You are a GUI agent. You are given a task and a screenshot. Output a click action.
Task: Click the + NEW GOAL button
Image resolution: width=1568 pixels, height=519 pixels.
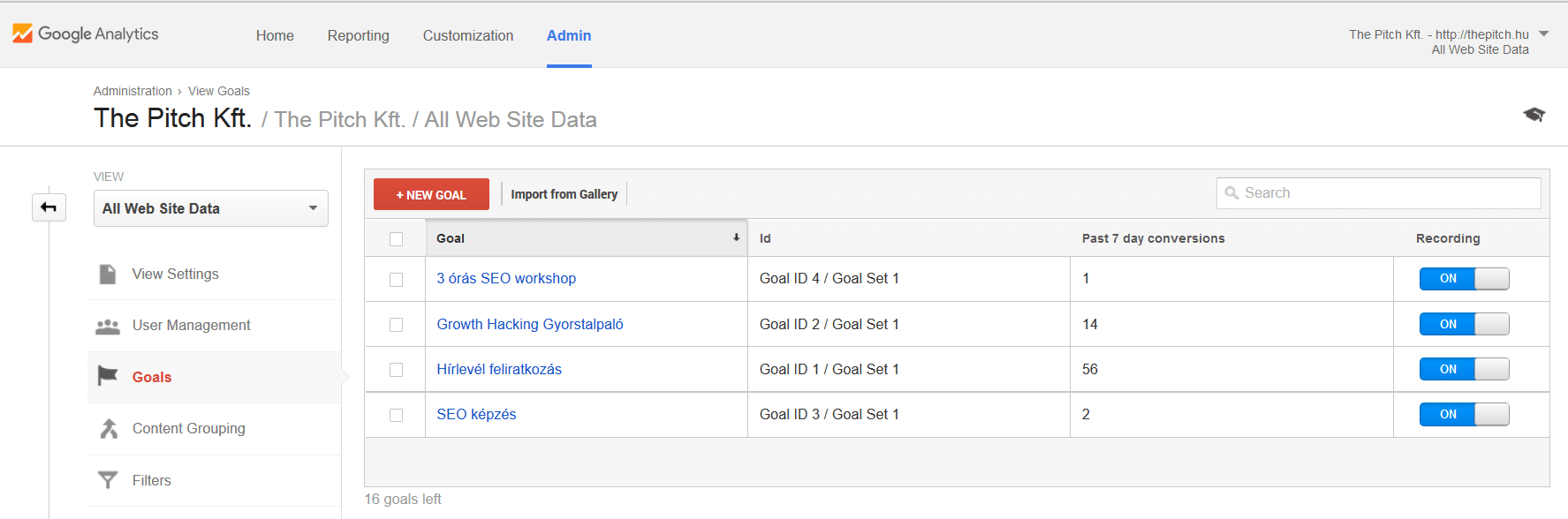pyautogui.click(x=431, y=194)
